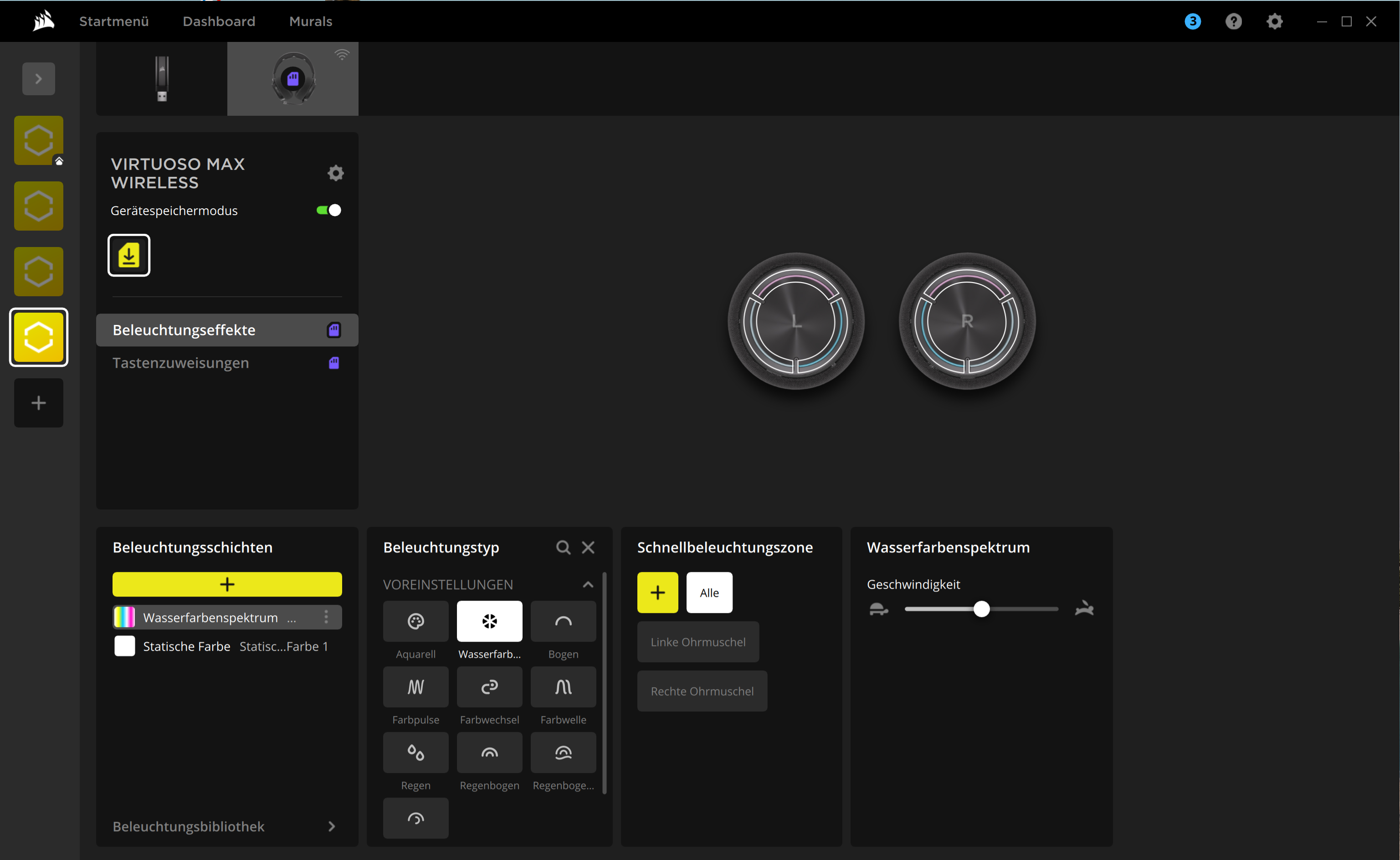Open Beleuchtungseffekte section
Image resolution: width=1400 pixels, height=860 pixels.
227,330
